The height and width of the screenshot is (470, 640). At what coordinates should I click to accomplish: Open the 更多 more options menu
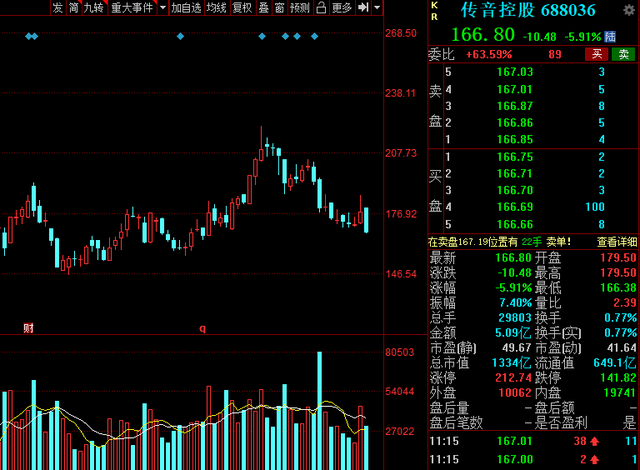pyautogui.click(x=342, y=7)
